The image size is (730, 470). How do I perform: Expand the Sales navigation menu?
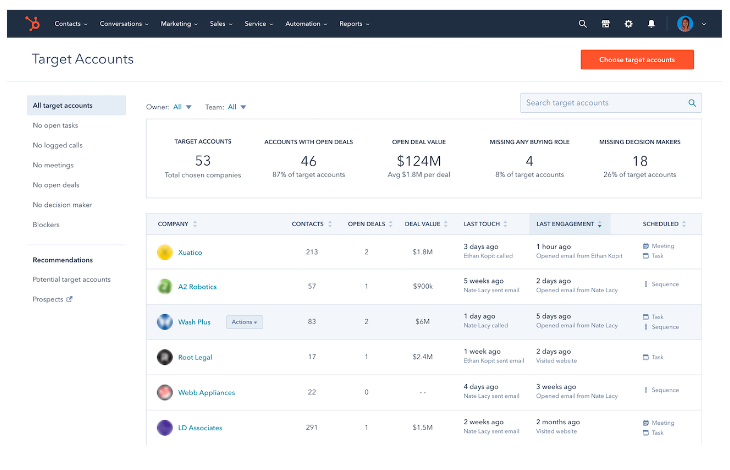pos(221,24)
